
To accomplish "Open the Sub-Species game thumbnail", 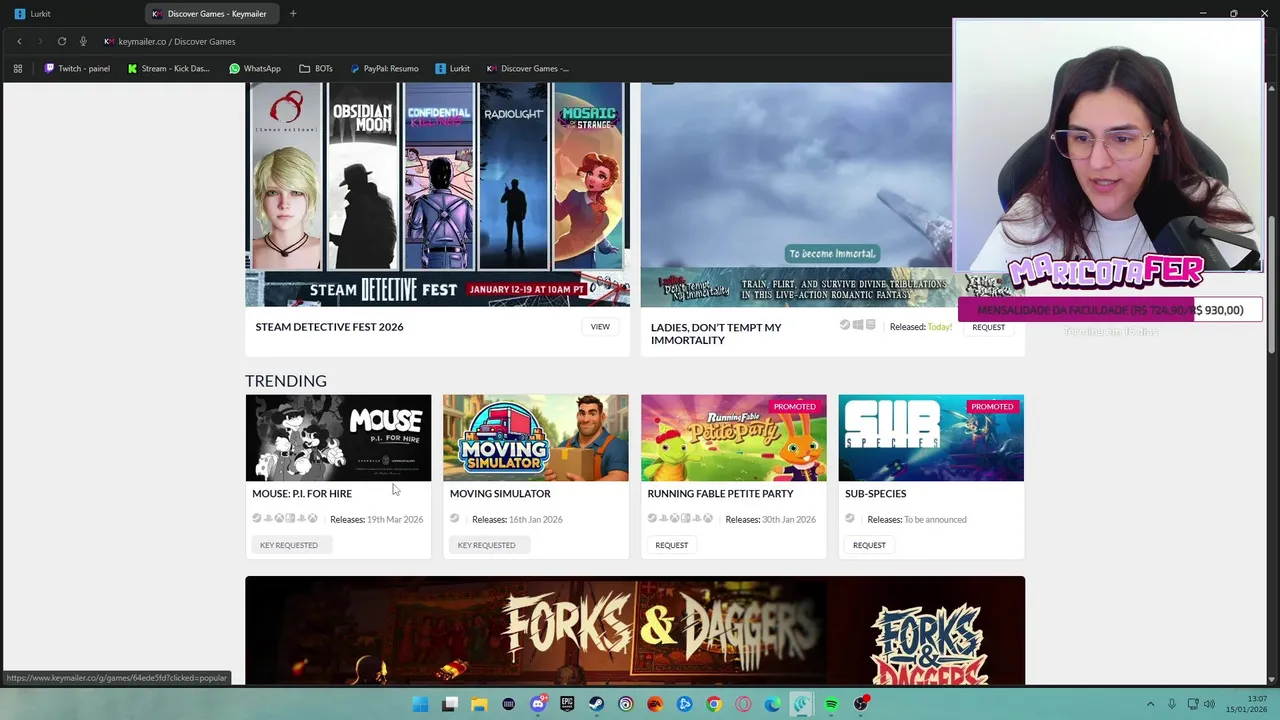I will [x=931, y=438].
